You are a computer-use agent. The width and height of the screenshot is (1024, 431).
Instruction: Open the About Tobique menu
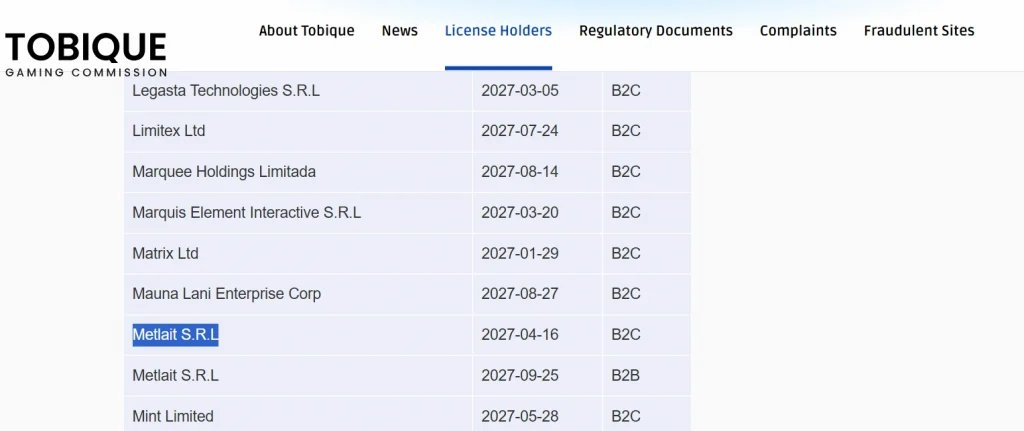(x=306, y=31)
